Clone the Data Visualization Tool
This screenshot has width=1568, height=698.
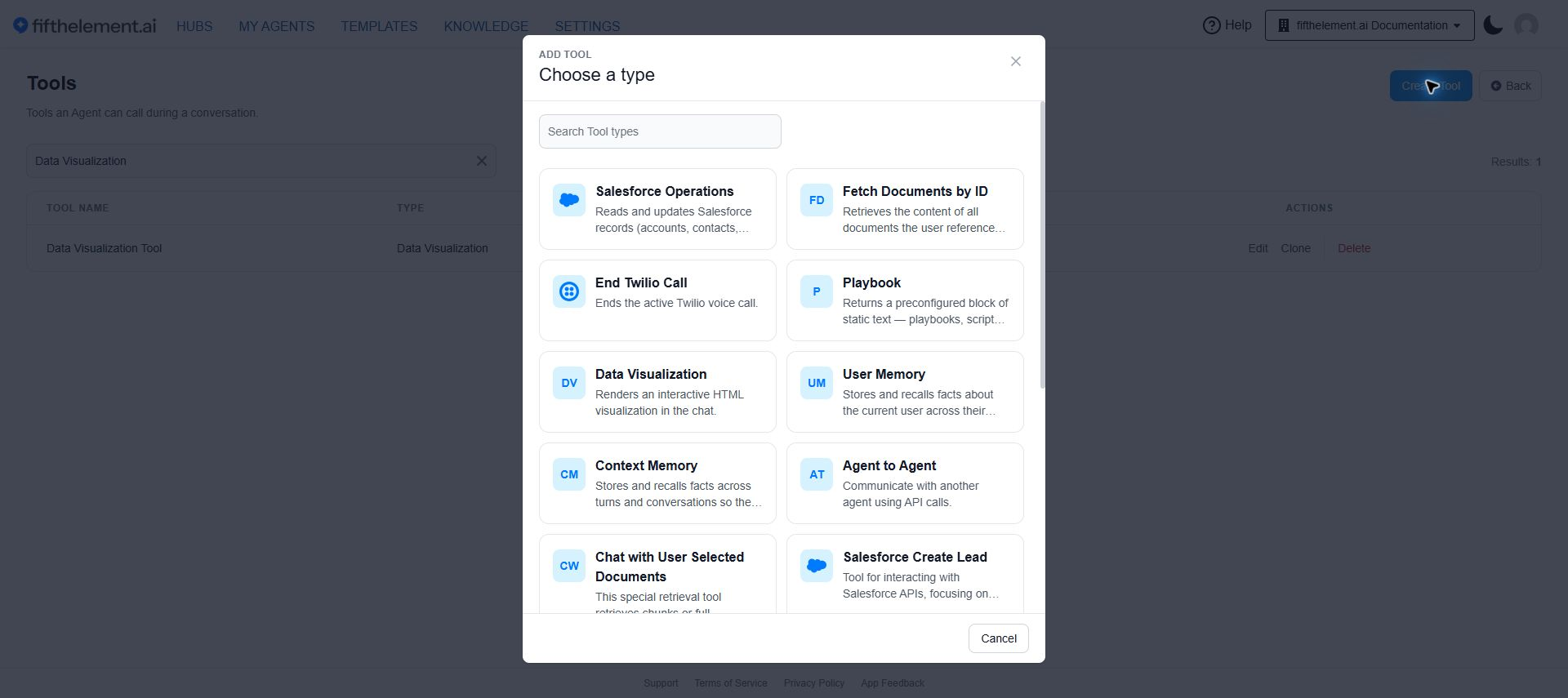click(1295, 248)
